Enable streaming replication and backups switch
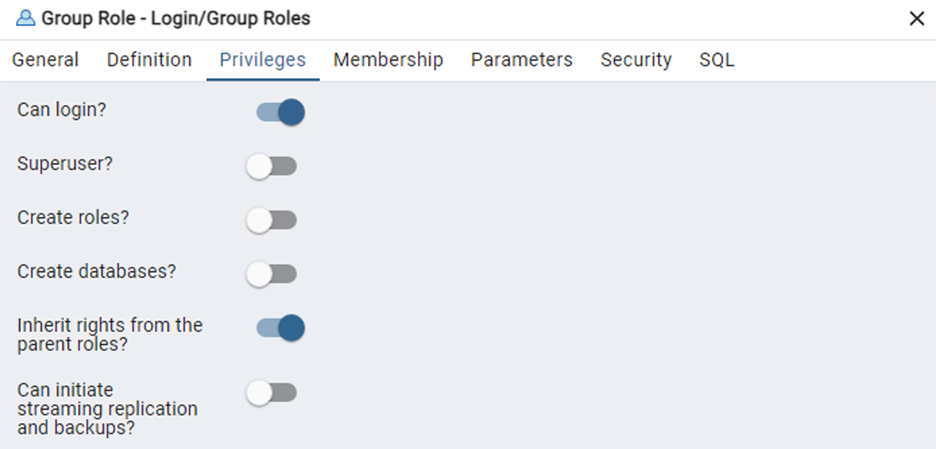The height and width of the screenshot is (449, 936). pyautogui.click(x=272, y=393)
